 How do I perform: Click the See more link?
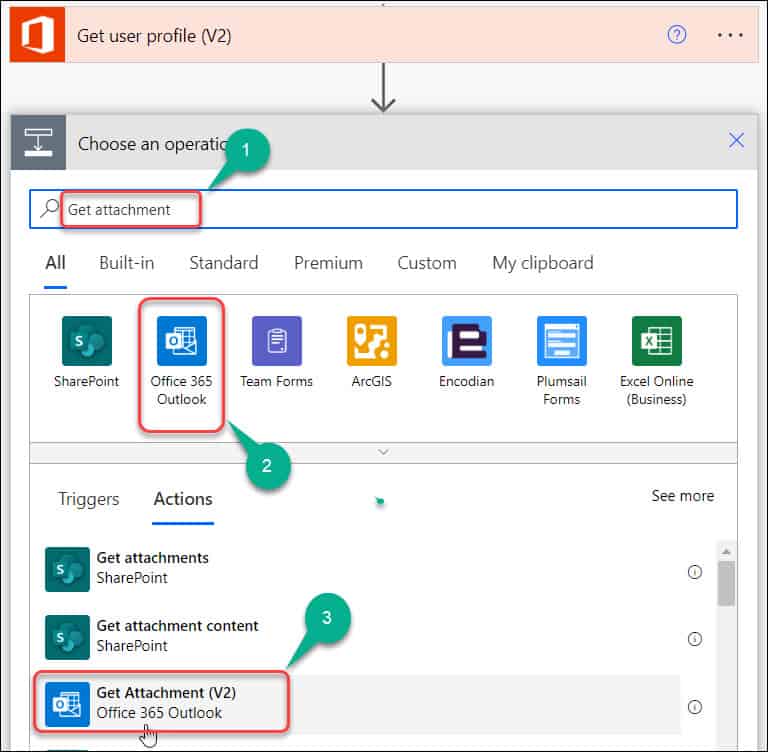(682, 496)
